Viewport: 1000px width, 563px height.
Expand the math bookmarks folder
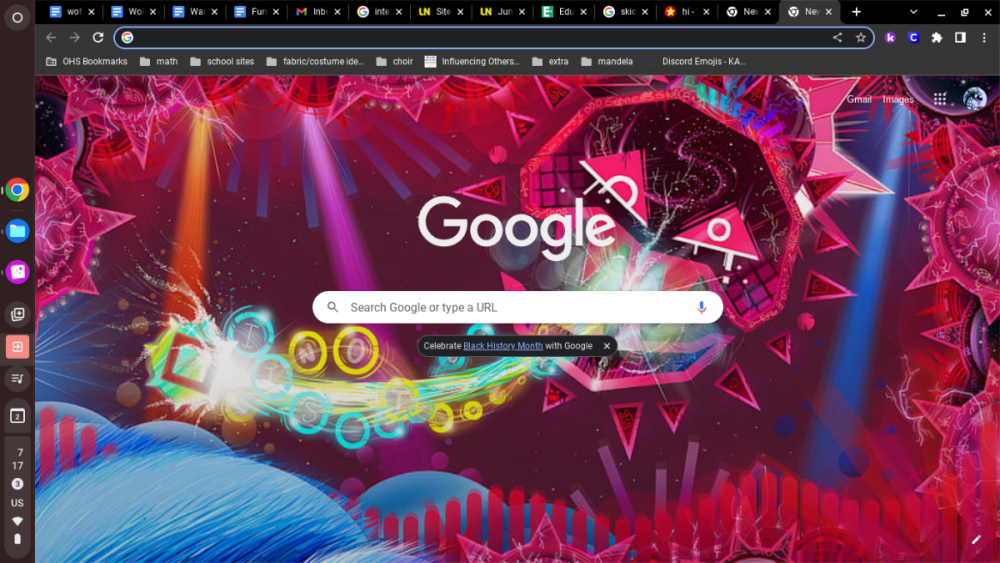click(x=159, y=61)
